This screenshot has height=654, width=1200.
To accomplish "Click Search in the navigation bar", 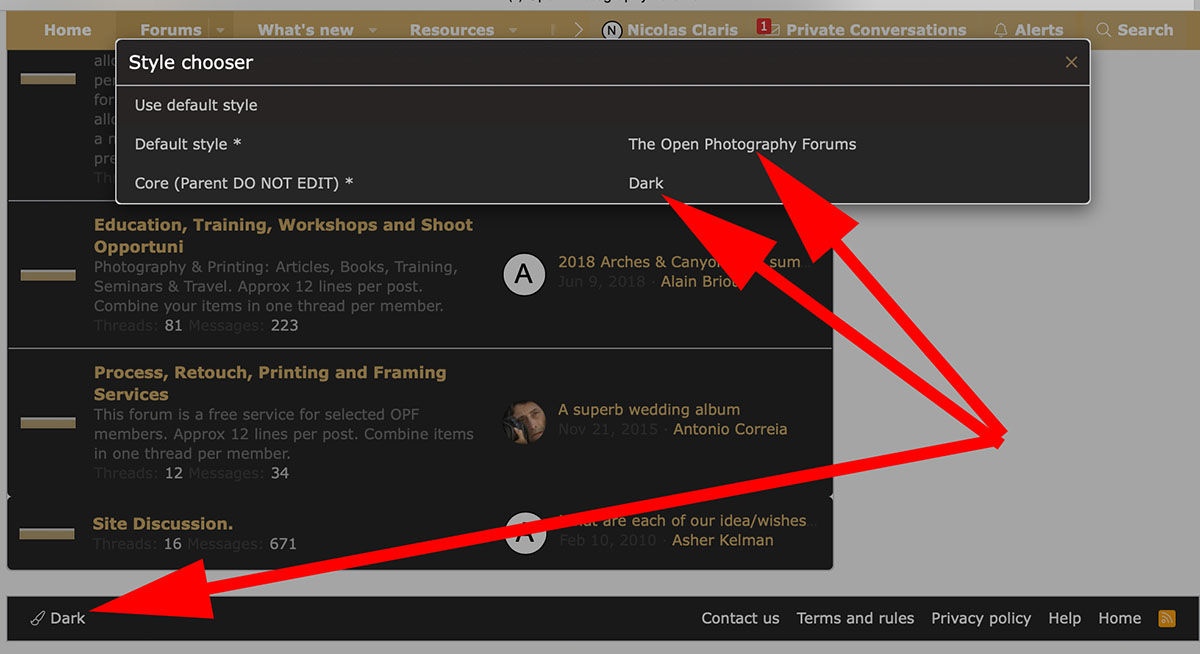I will (1134, 30).
